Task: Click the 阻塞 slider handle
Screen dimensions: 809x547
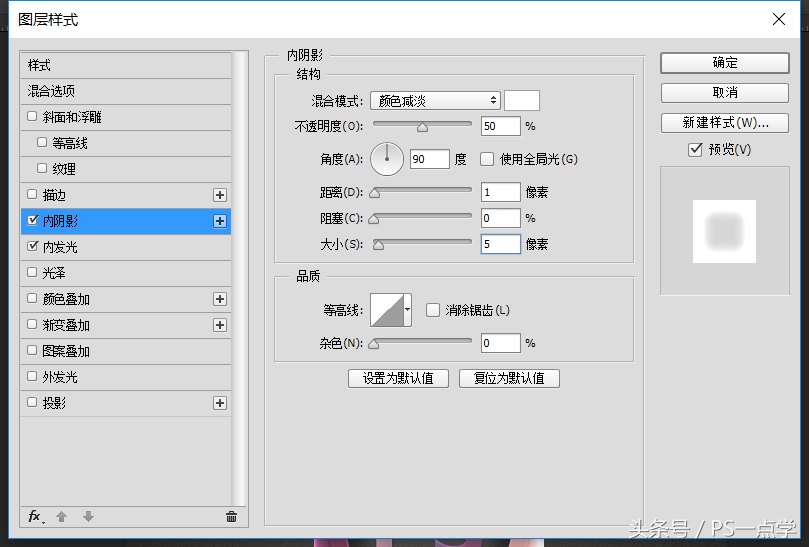Action: click(x=374, y=219)
